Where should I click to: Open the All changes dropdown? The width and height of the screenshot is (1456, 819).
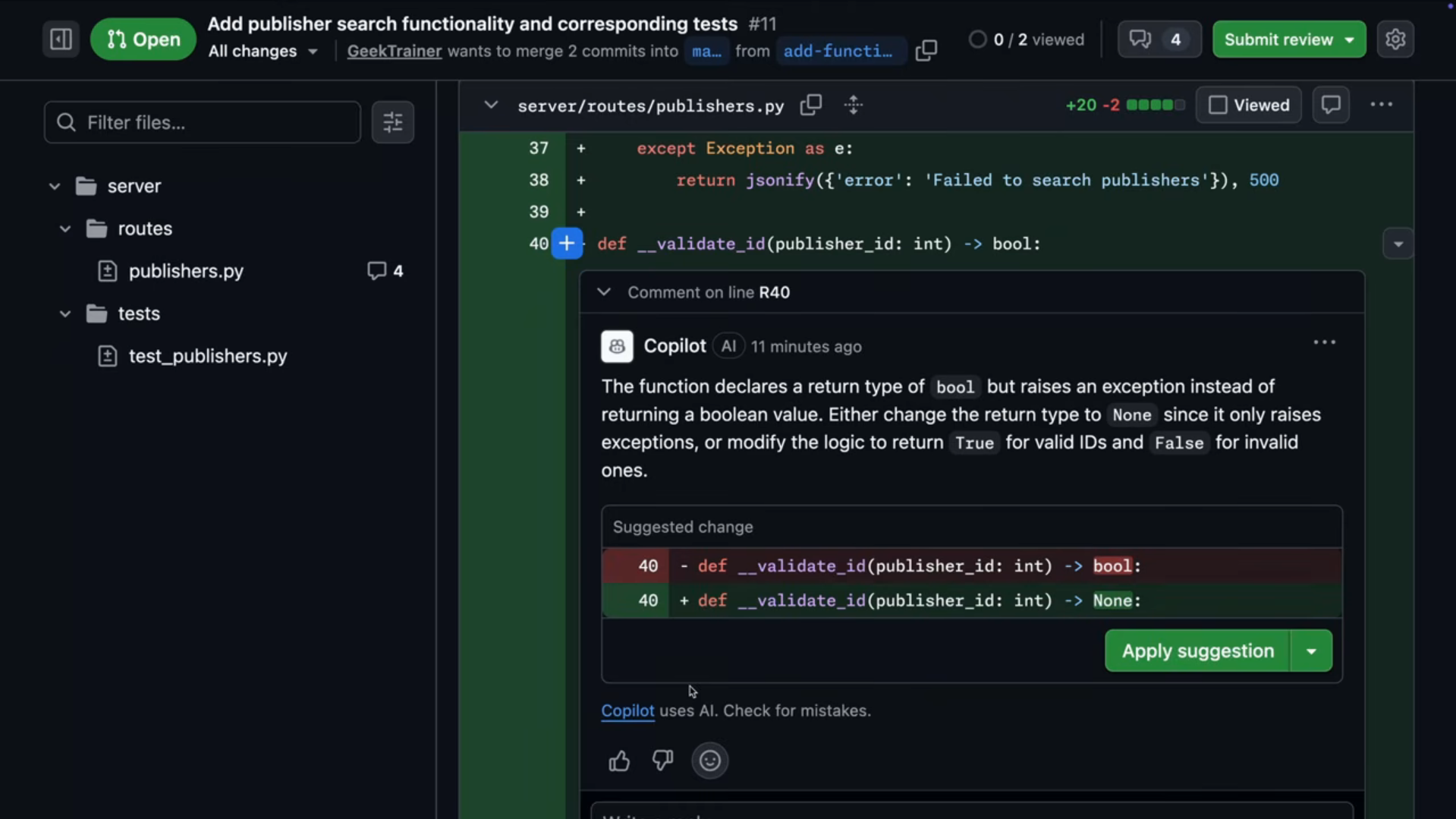click(263, 52)
